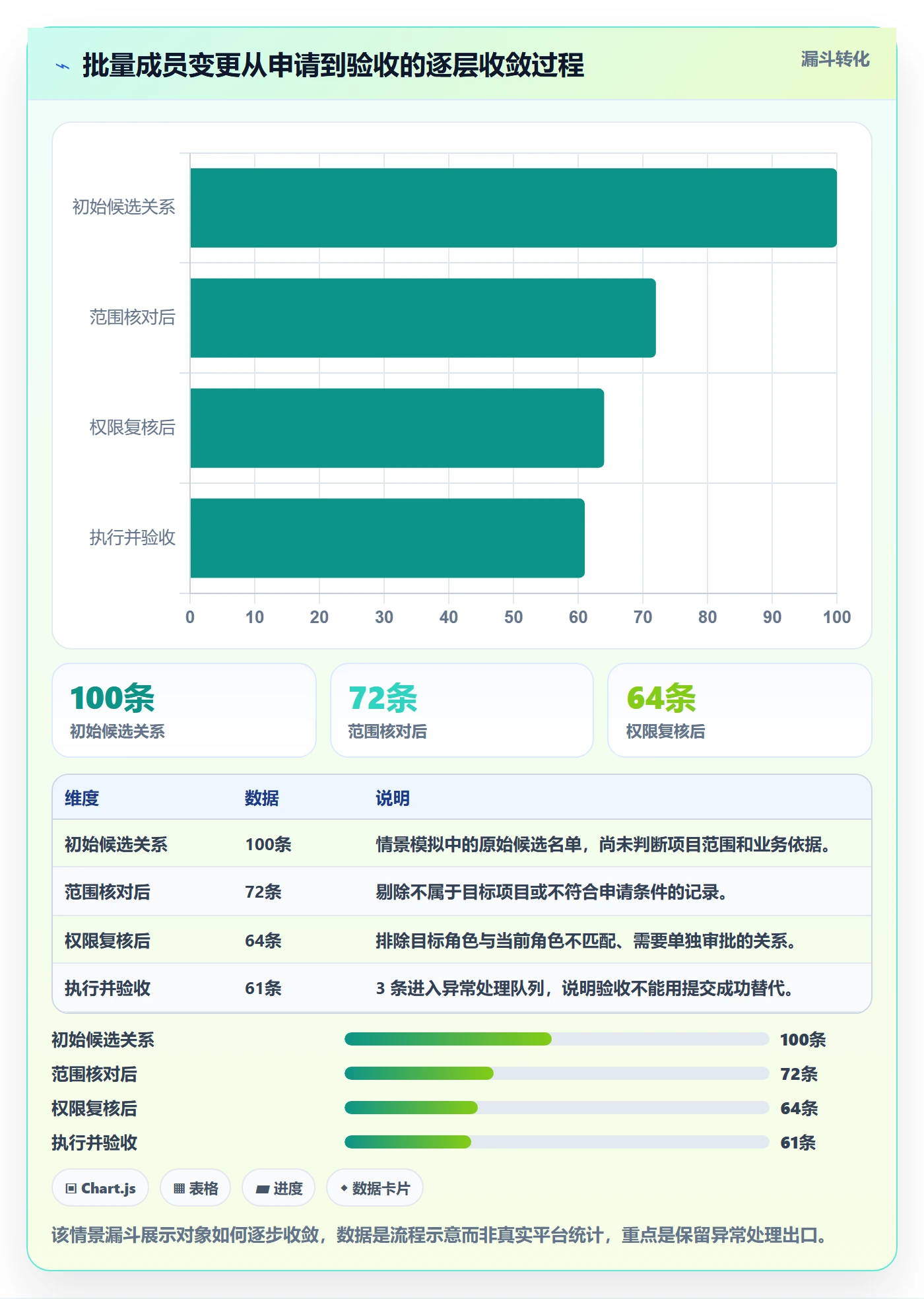Image resolution: width=924 pixels, height=1299 pixels.
Task: Click the description starting 3 条进入异常处理队列
Action: click(x=585, y=988)
